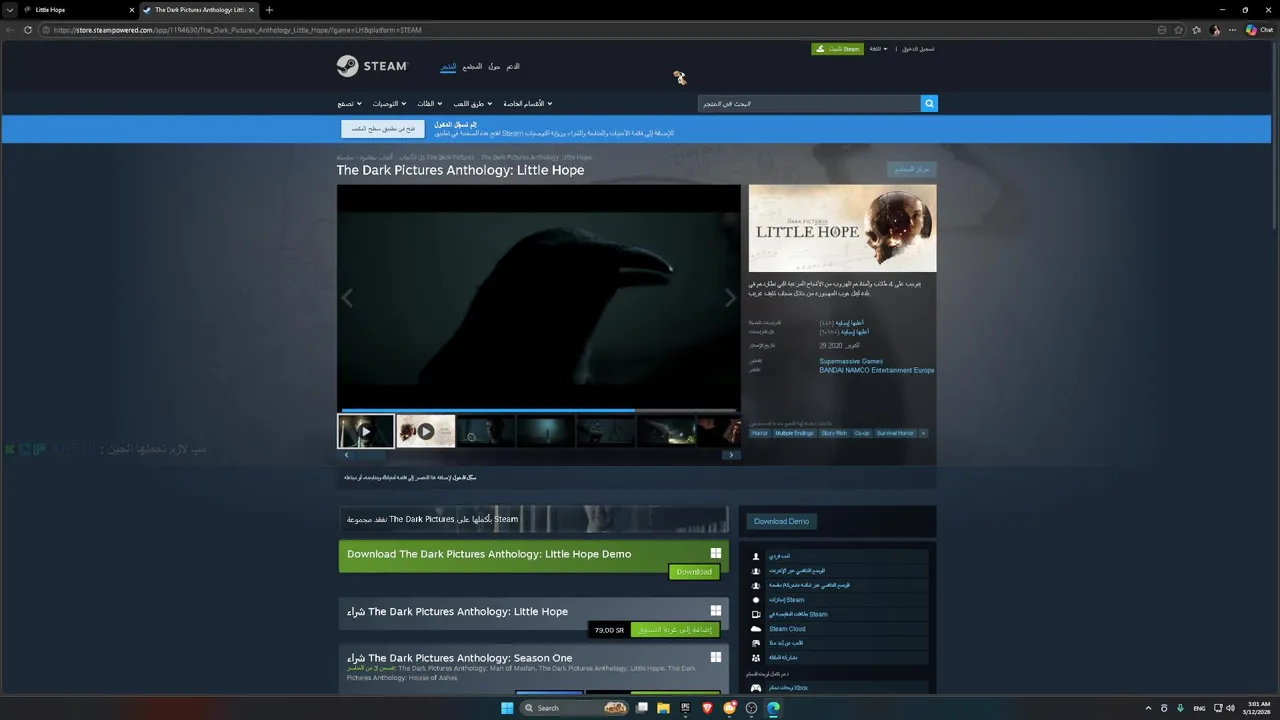
Task: Open the Supermassive Games developer link
Action: point(851,361)
